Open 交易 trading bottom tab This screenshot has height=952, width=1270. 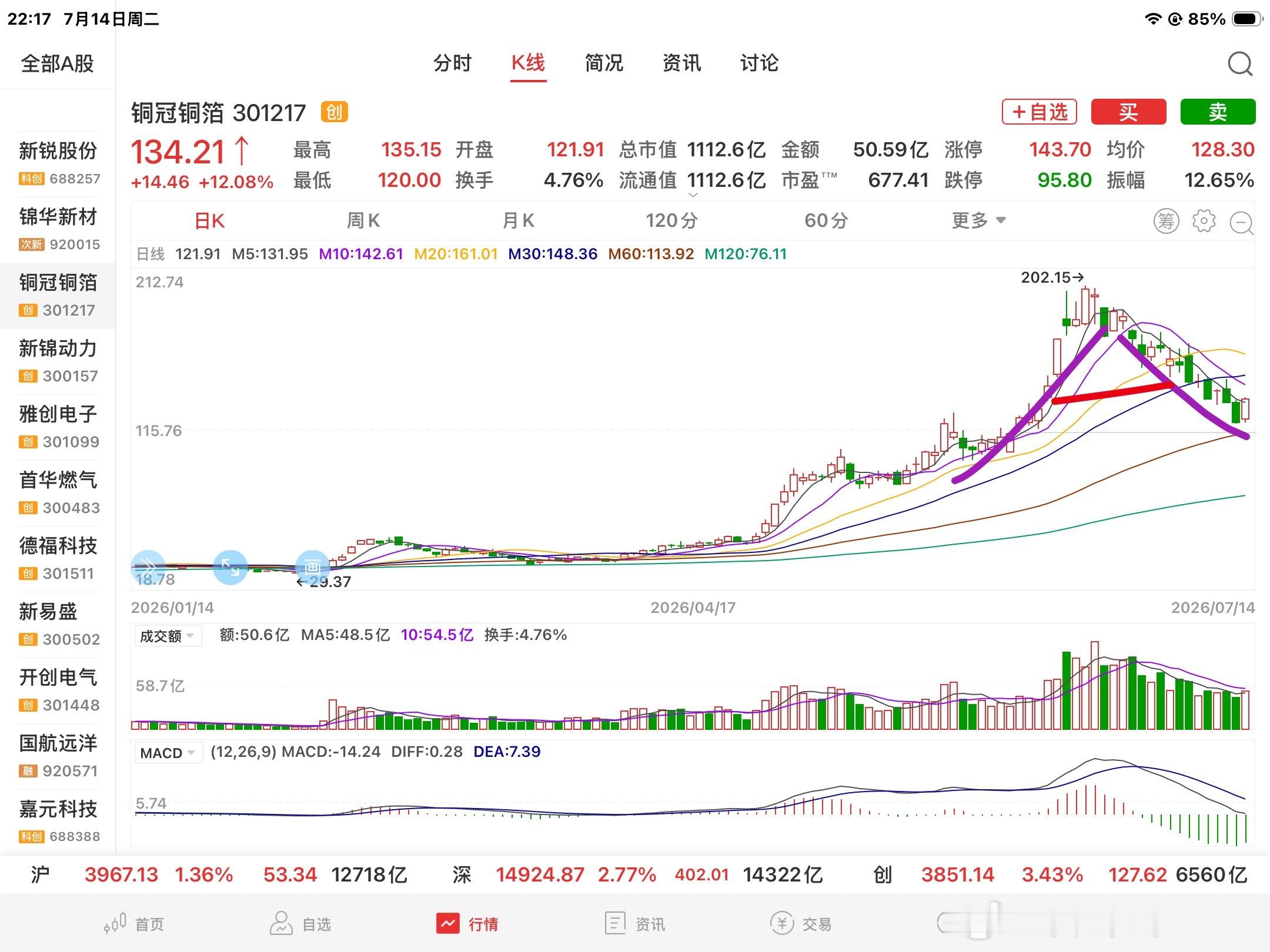click(801, 924)
